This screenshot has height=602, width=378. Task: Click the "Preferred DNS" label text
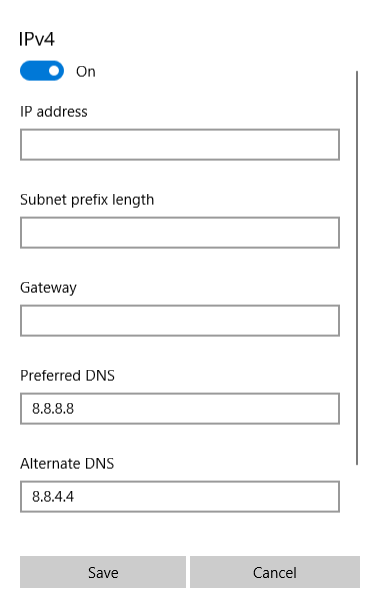(x=68, y=375)
